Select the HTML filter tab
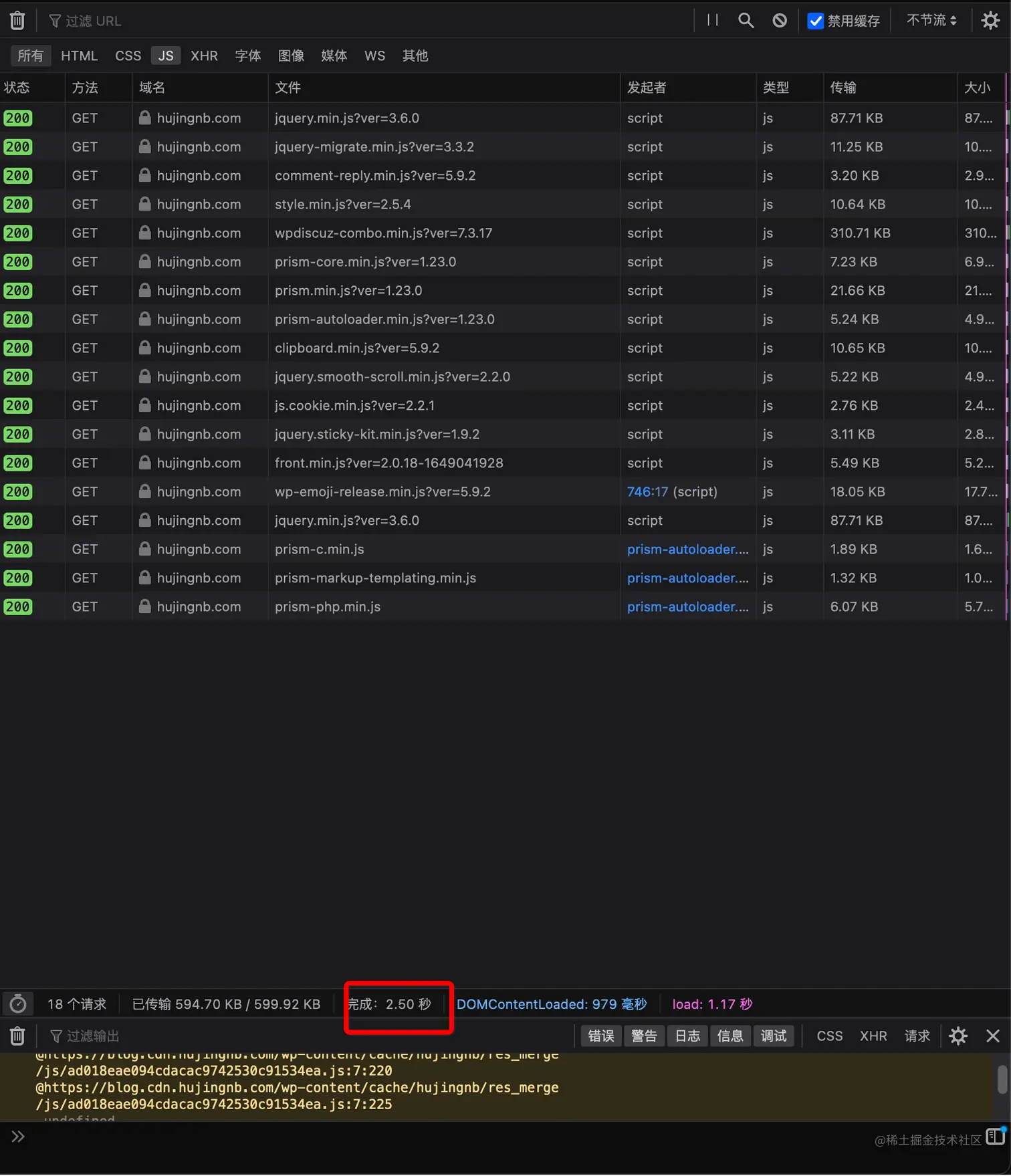This screenshot has height=1176, width=1011. (79, 55)
